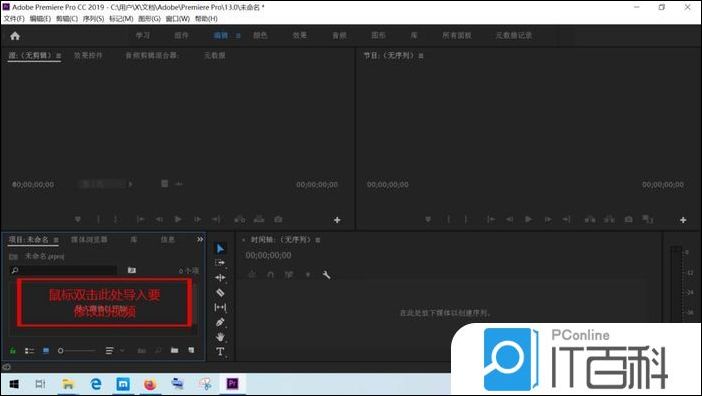Image resolution: width=702 pixels, height=396 pixels.
Task: Add marker in Source monitor
Action: [78, 219]
